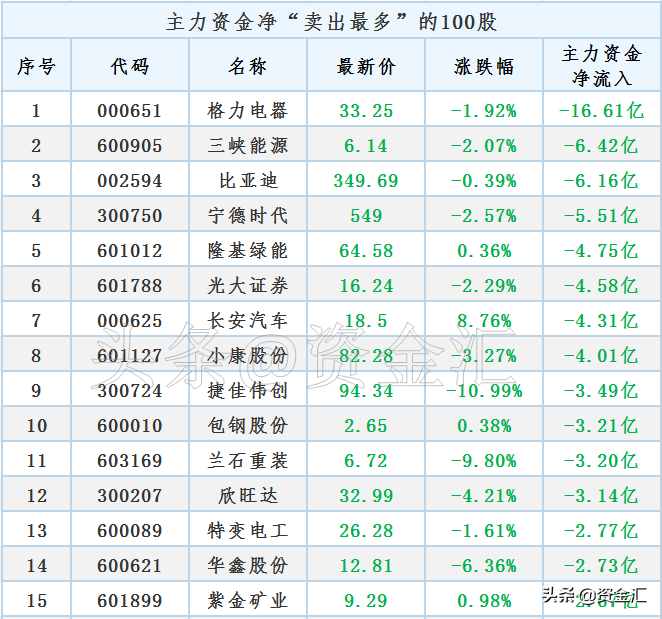The height and width of the screenshot is (619, 662).
Task: Select stock code 600905
Action: tap(130, 146)
